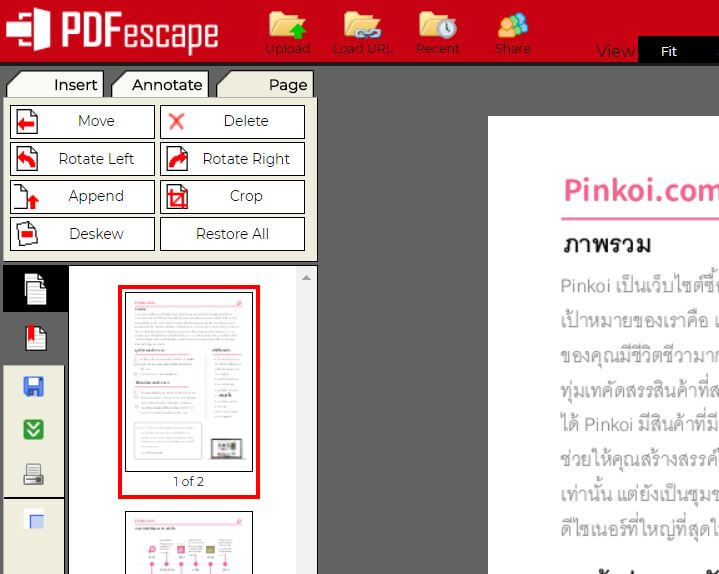Image resolution: width=719 pixels, height=574 pixels.
Task: Click the Deskew button
Action: (x=83, y=234)
